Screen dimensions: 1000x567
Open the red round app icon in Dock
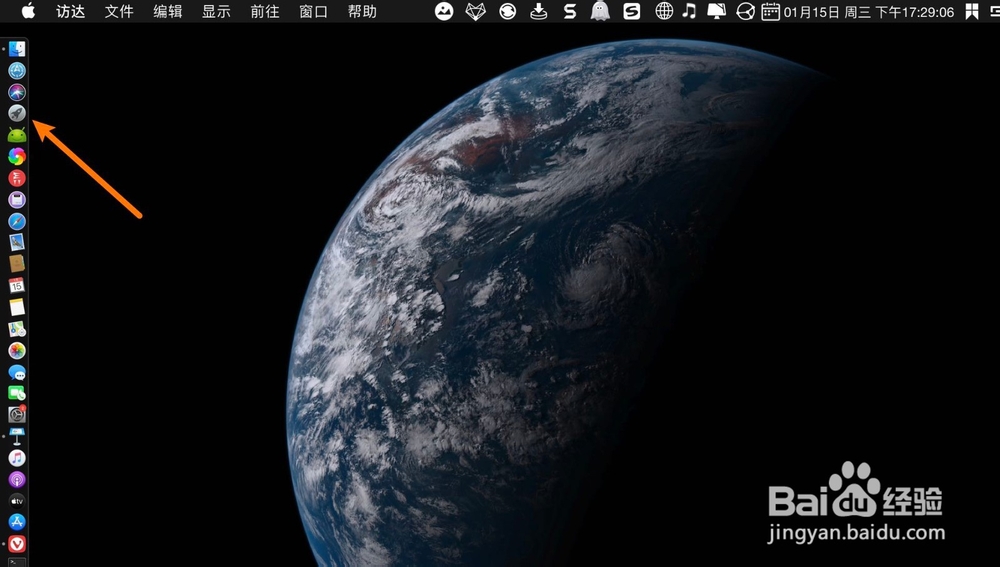coord(17,178)
